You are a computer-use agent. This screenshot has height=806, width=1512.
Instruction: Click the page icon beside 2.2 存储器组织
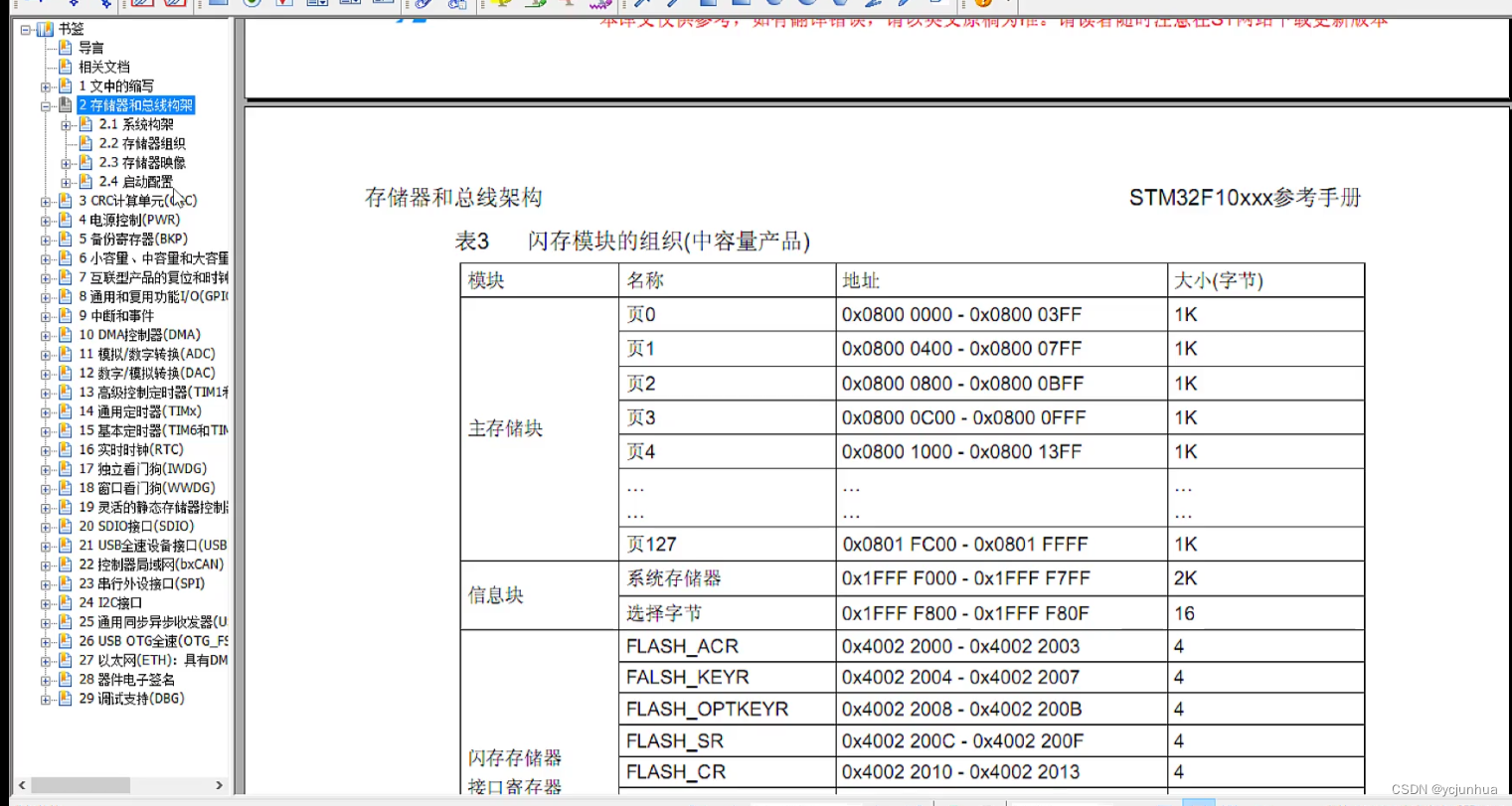[85, 143]
